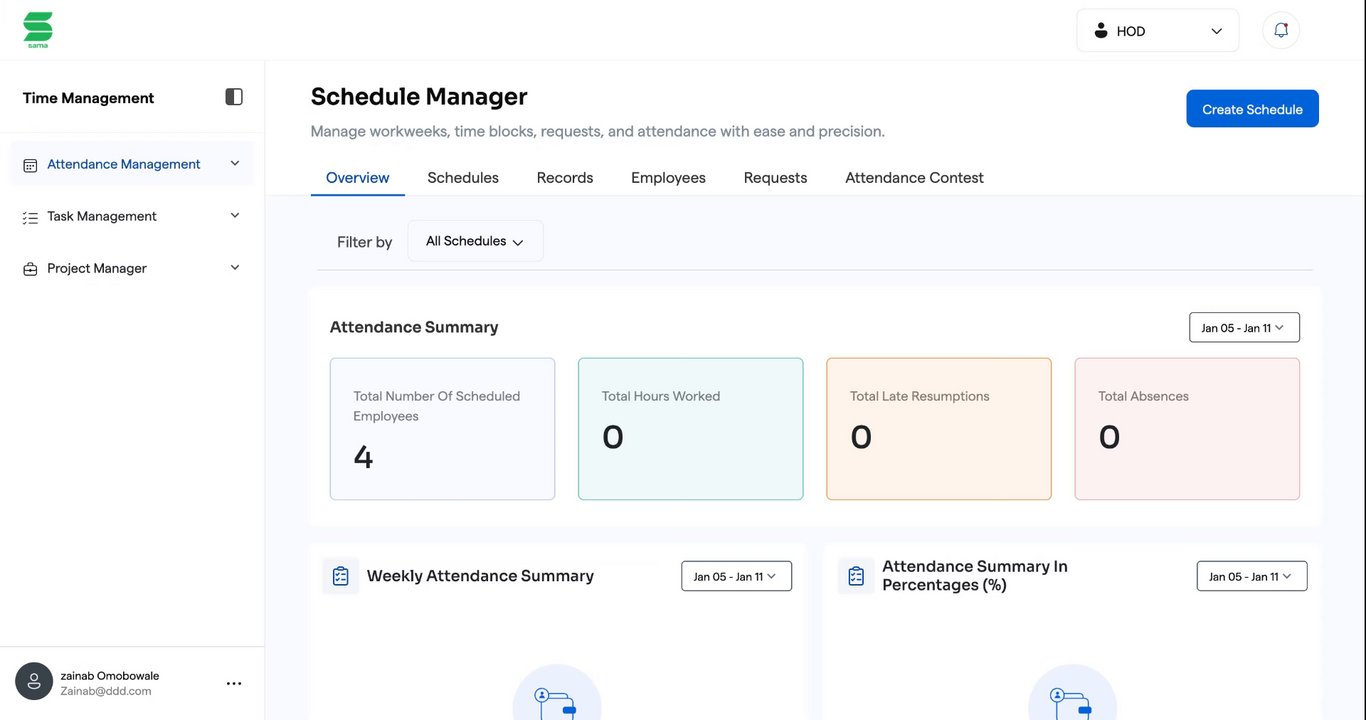Click the user avatar for zainab Omobowale
Image resolution: width=1366 pixels, height=720 pixels.
point(34,682)
